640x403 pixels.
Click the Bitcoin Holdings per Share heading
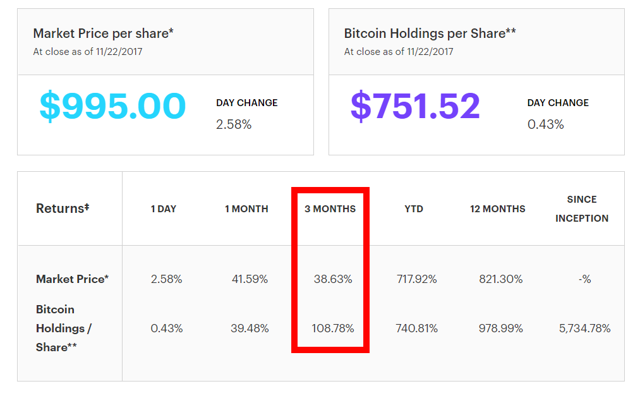(x=430, y=33)
